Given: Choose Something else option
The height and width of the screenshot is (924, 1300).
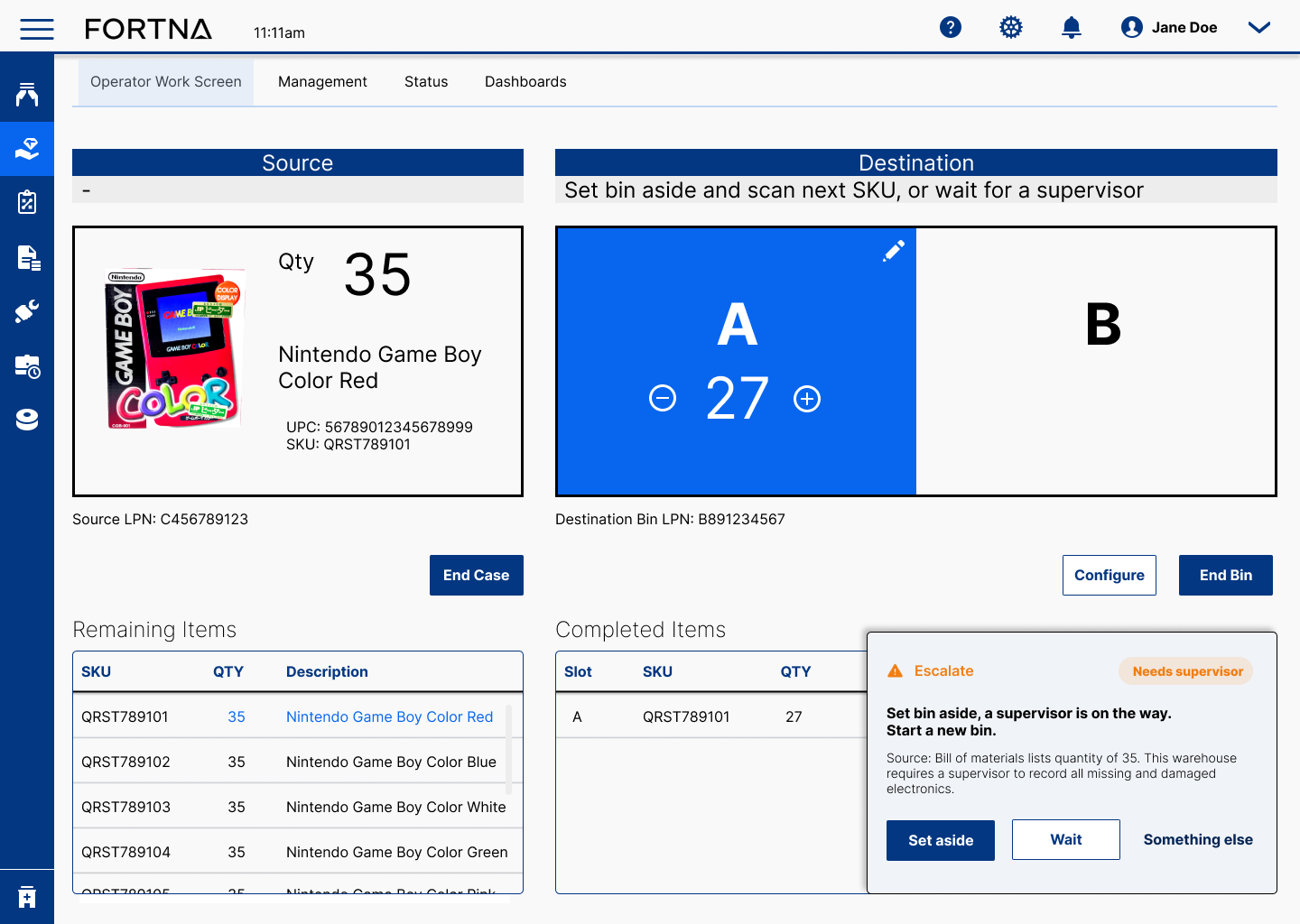Looking at the screenshot, I should tap(1198, 840).
